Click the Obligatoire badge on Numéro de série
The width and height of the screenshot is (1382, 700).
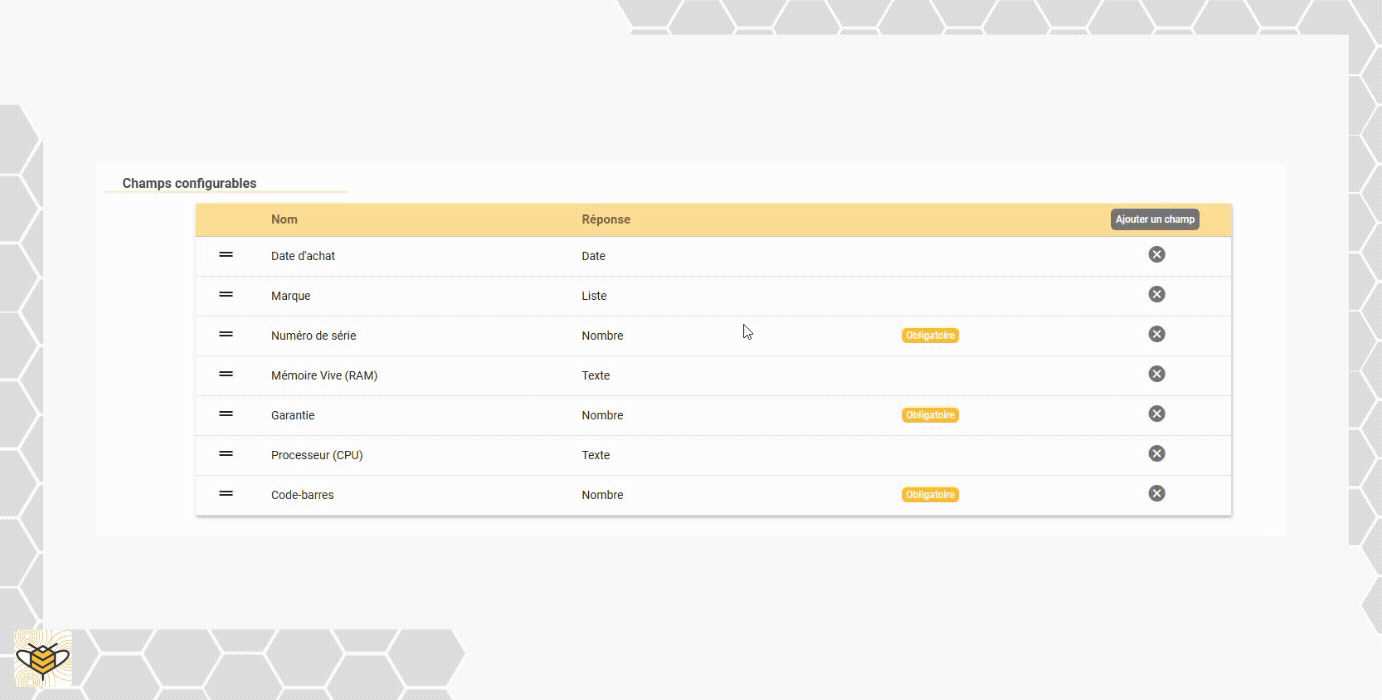[930, 335]
